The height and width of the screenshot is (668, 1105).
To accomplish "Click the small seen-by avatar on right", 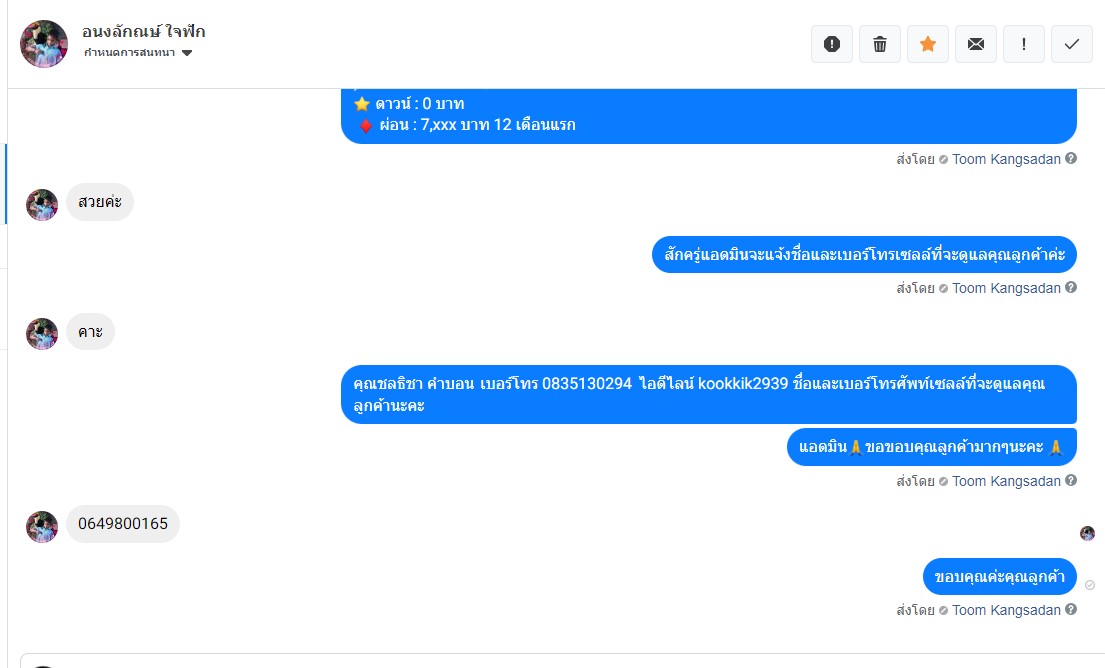I will coord(1087,533).
